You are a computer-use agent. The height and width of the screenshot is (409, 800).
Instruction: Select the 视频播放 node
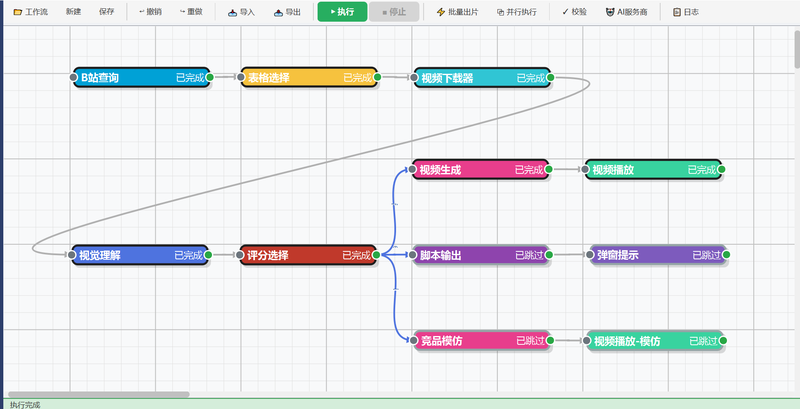pyautogui.click(x=654, y=169)
